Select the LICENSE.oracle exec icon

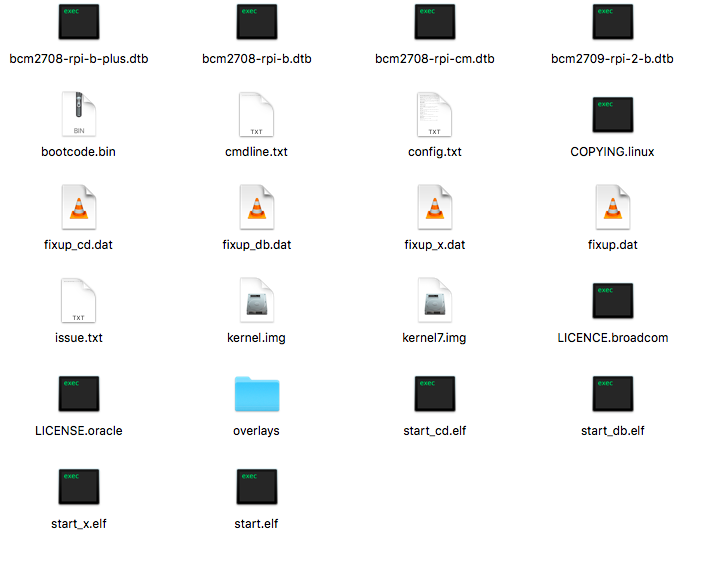(x=79, y=394)
